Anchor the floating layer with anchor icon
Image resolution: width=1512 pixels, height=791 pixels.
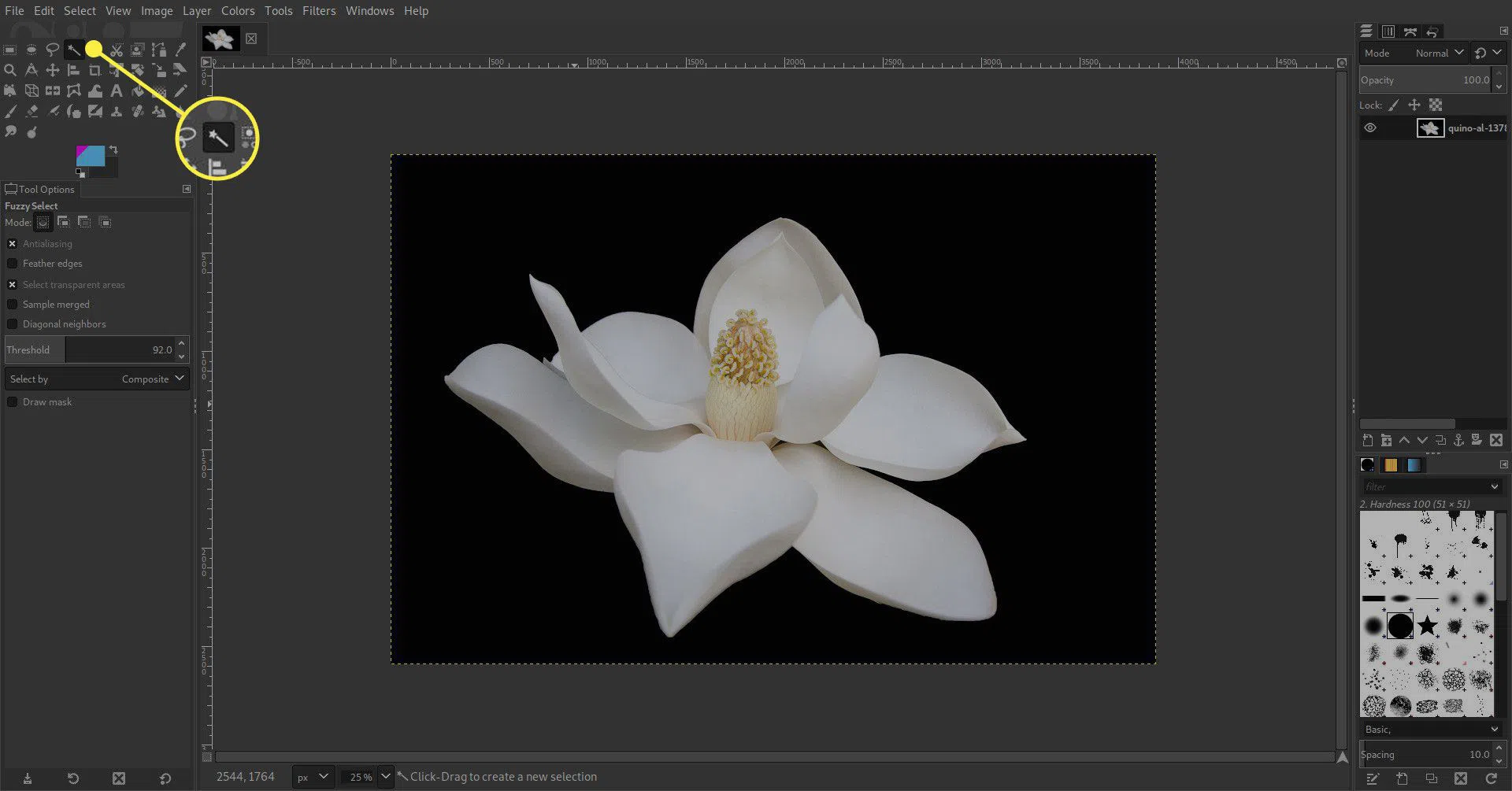click(1458, 441)
